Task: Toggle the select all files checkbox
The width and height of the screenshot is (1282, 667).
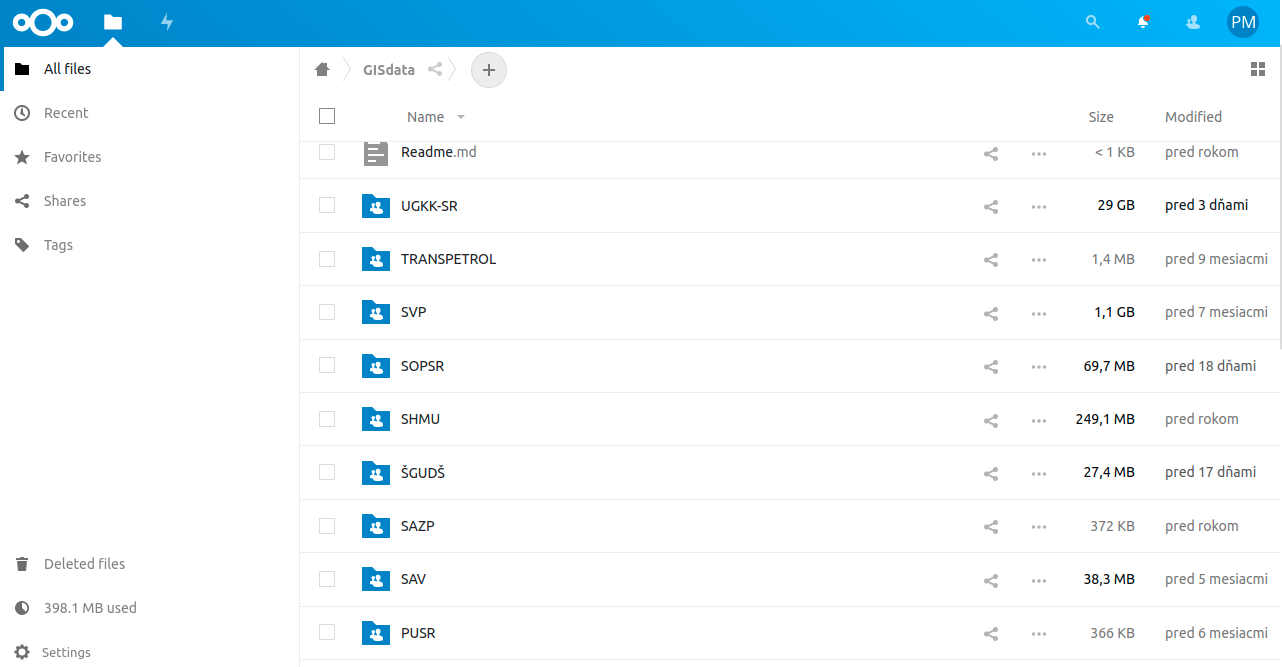Action: pos(327,116)
